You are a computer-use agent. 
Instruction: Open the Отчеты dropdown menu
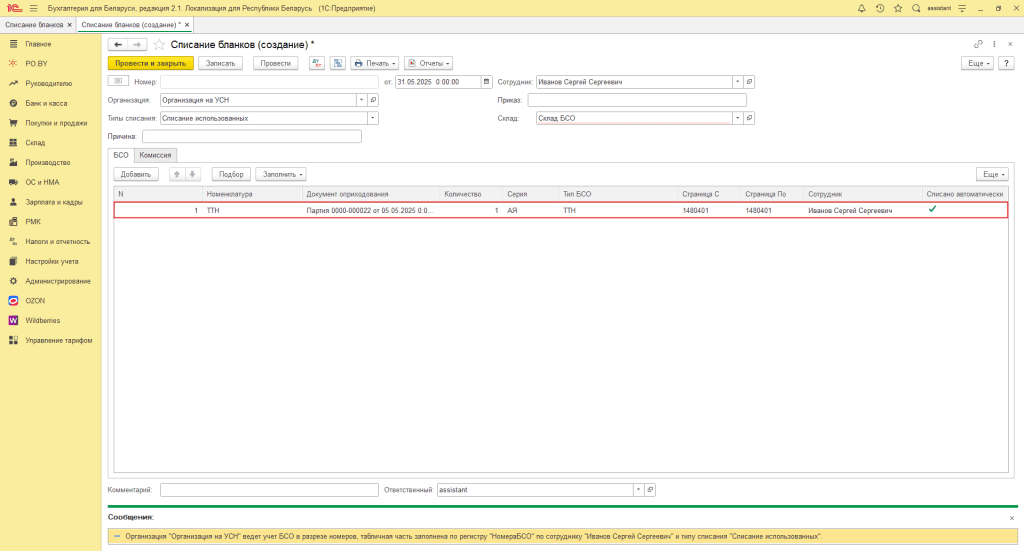428,63
